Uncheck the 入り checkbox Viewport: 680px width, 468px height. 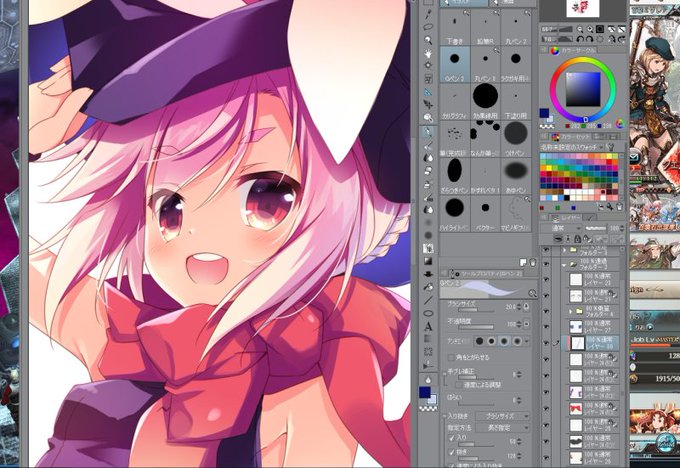pos(451,438)
